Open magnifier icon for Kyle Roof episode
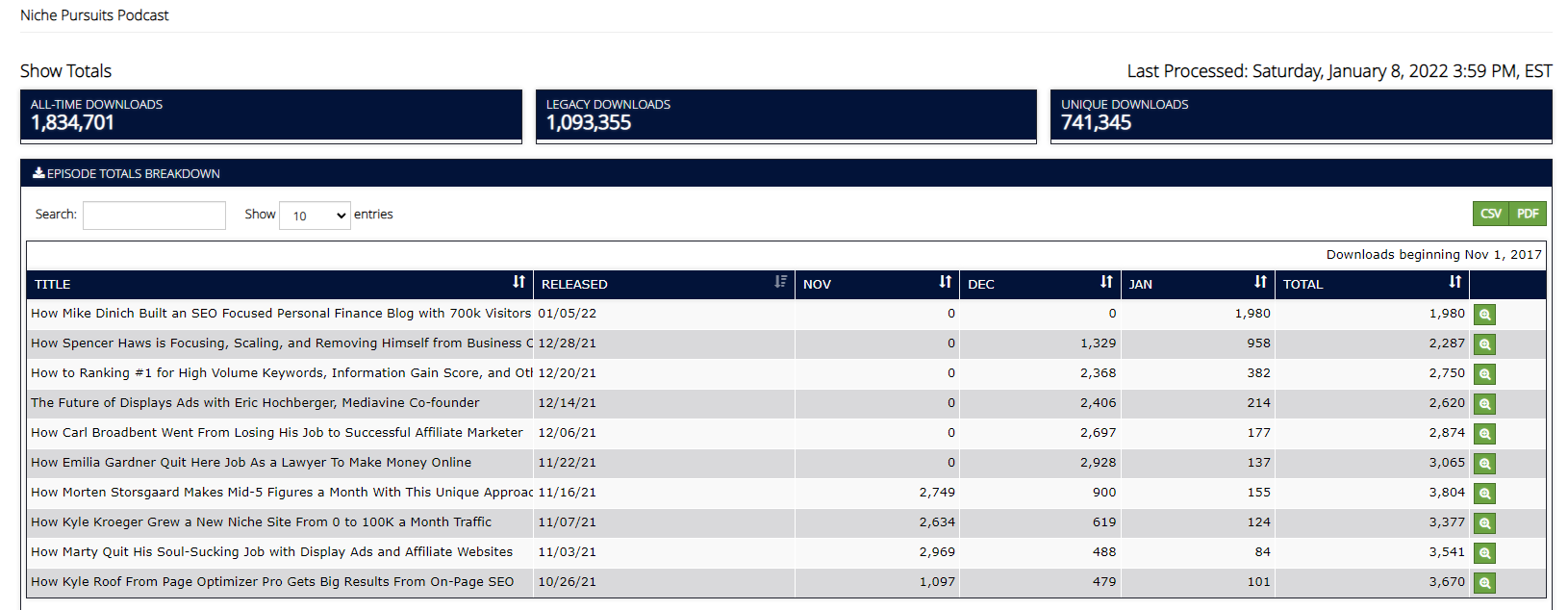The width and height of the screenshot is (1568, 610). coord(1484,583)
